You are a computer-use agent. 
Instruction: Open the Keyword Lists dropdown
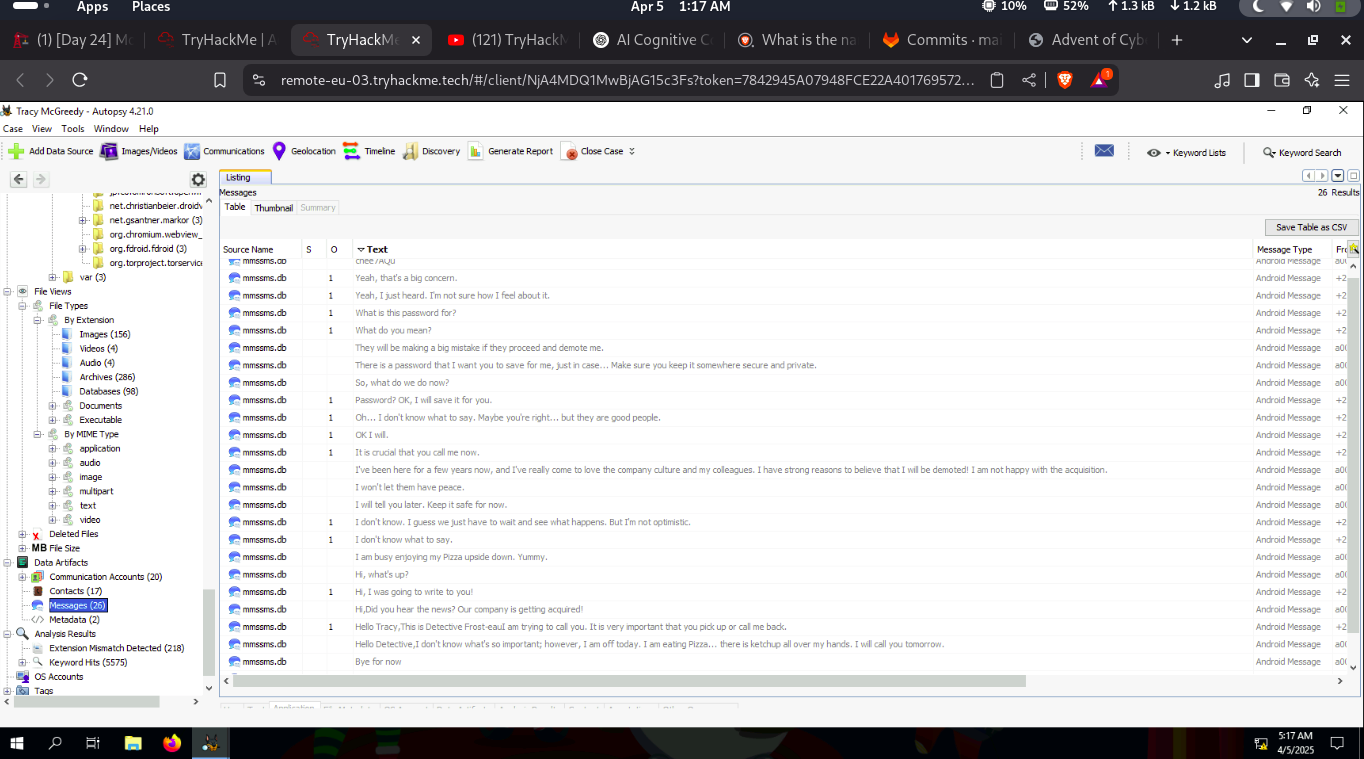coord(1186,153)
